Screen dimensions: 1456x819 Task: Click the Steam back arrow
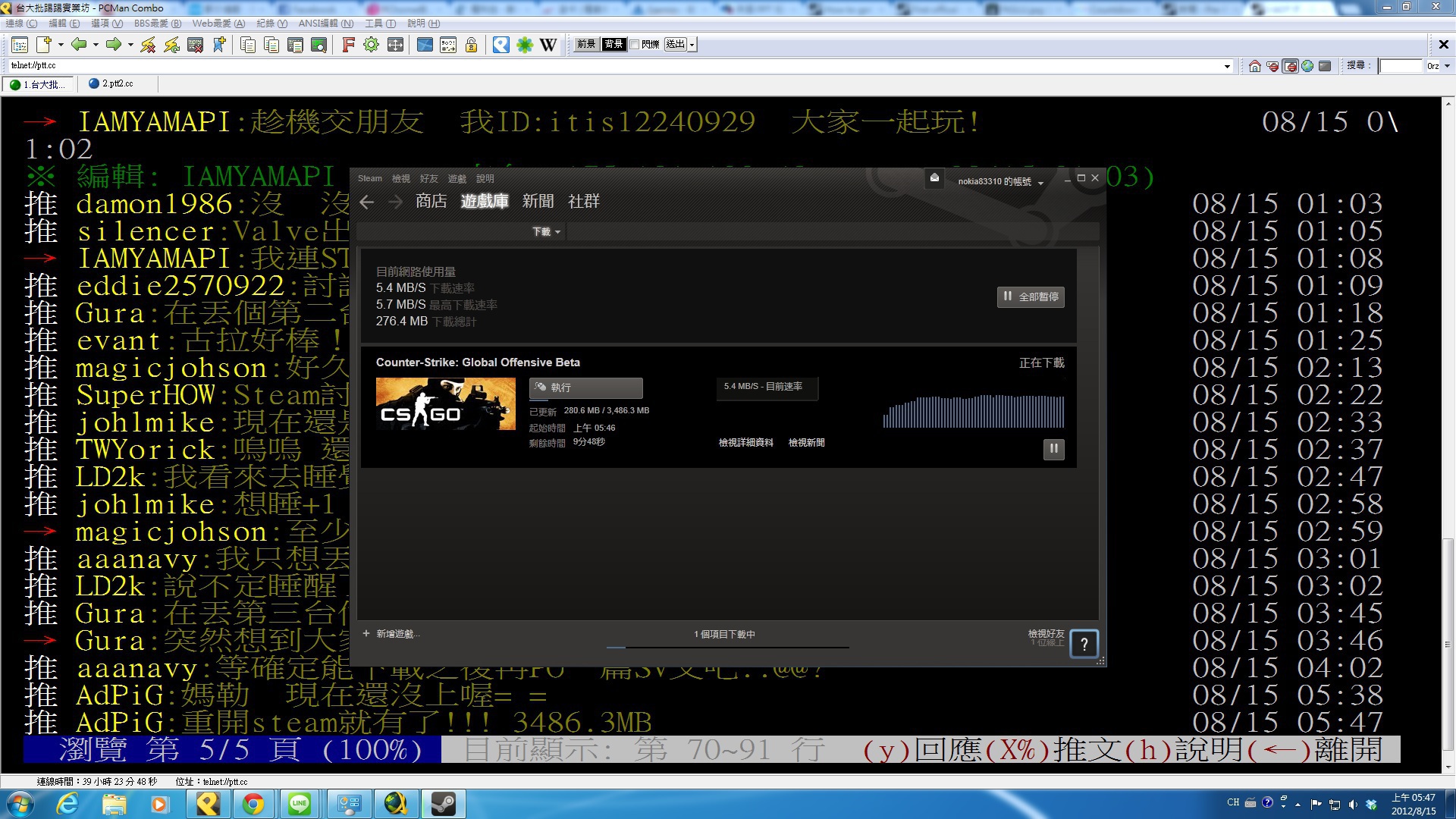(x=367, y=202)
